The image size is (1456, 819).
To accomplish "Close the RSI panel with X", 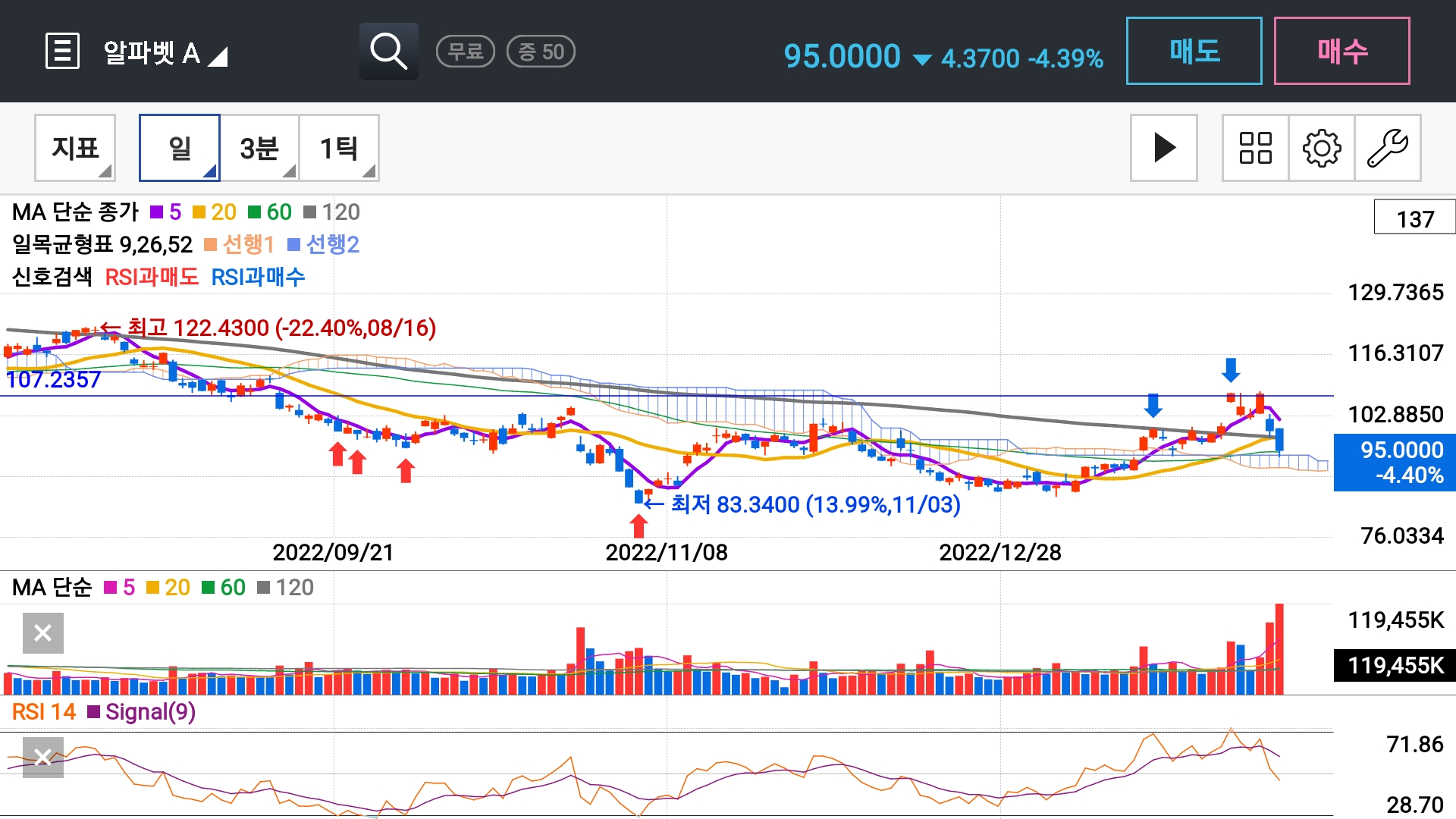I will coord(43,757).
